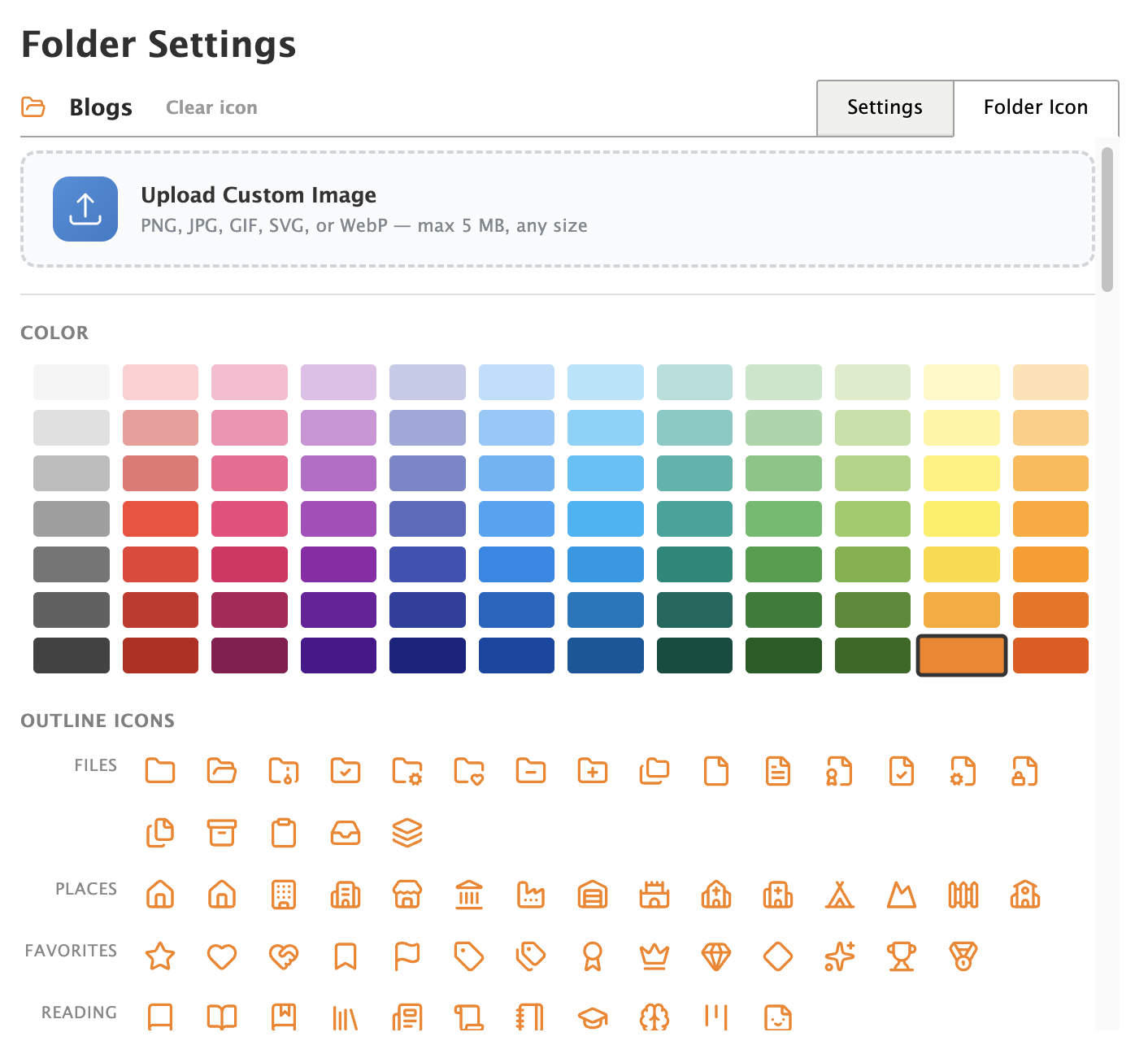Pick the darkest navy blue swatch

(428, 655)
